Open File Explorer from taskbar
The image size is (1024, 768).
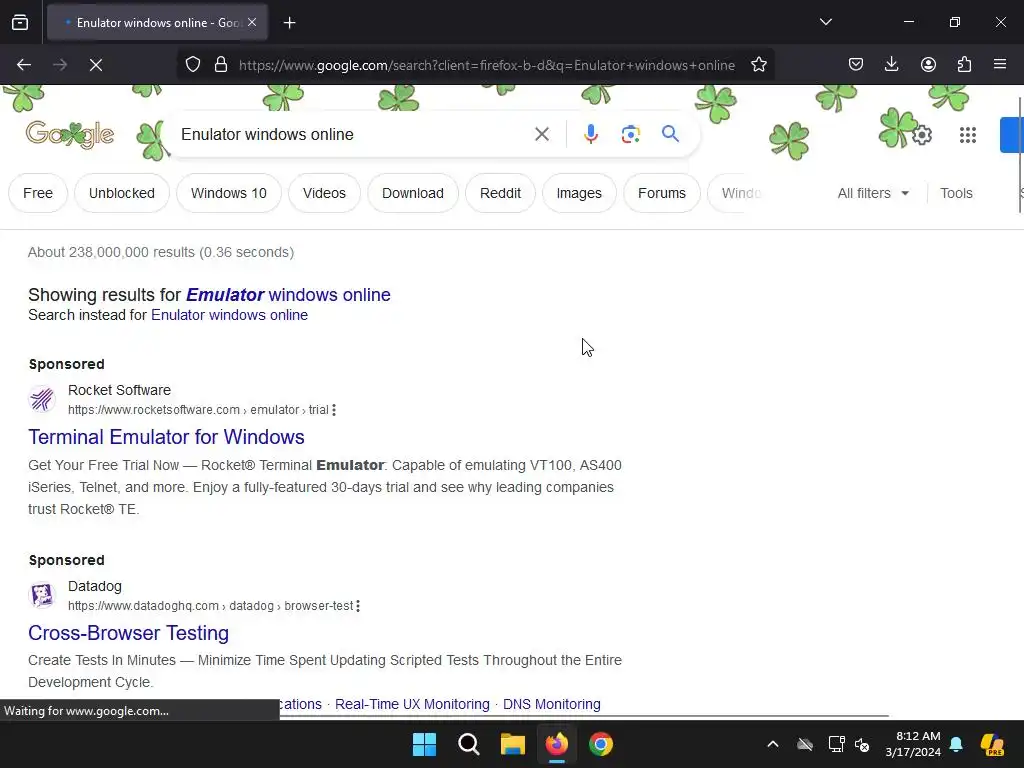tap(513, 744)
